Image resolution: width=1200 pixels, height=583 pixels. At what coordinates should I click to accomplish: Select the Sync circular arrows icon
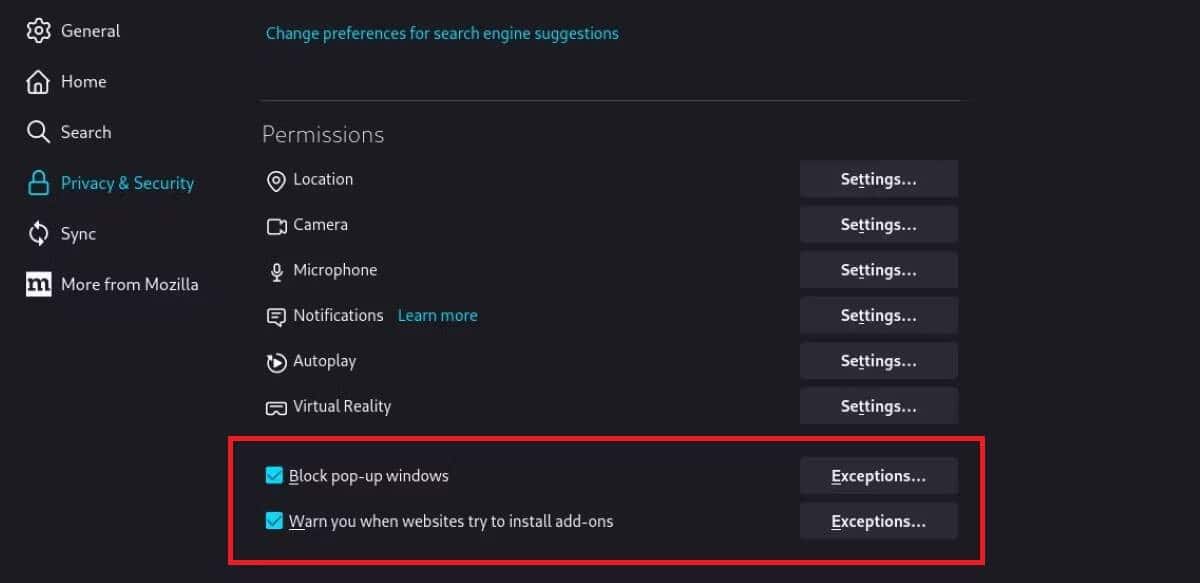pos(38,233)
